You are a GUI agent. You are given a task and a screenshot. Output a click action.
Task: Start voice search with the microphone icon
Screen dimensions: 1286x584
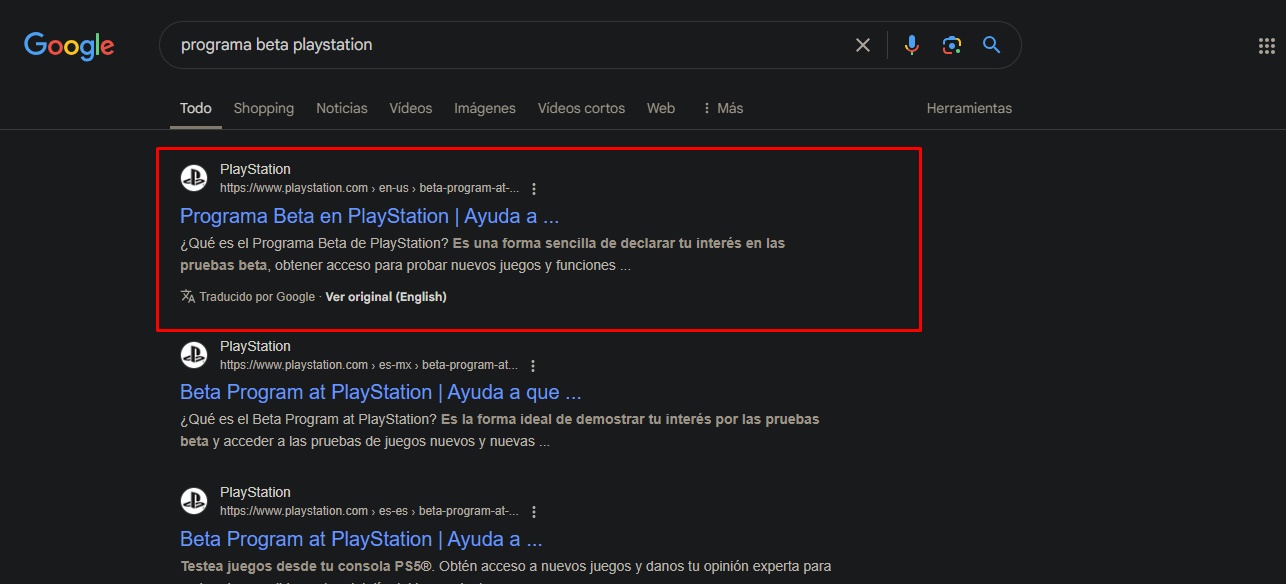pos(911,45)
